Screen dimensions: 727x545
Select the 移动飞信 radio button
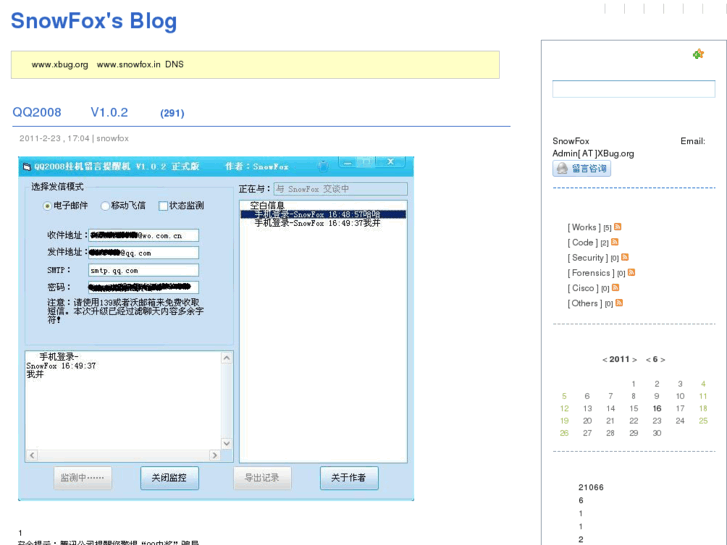105,205
